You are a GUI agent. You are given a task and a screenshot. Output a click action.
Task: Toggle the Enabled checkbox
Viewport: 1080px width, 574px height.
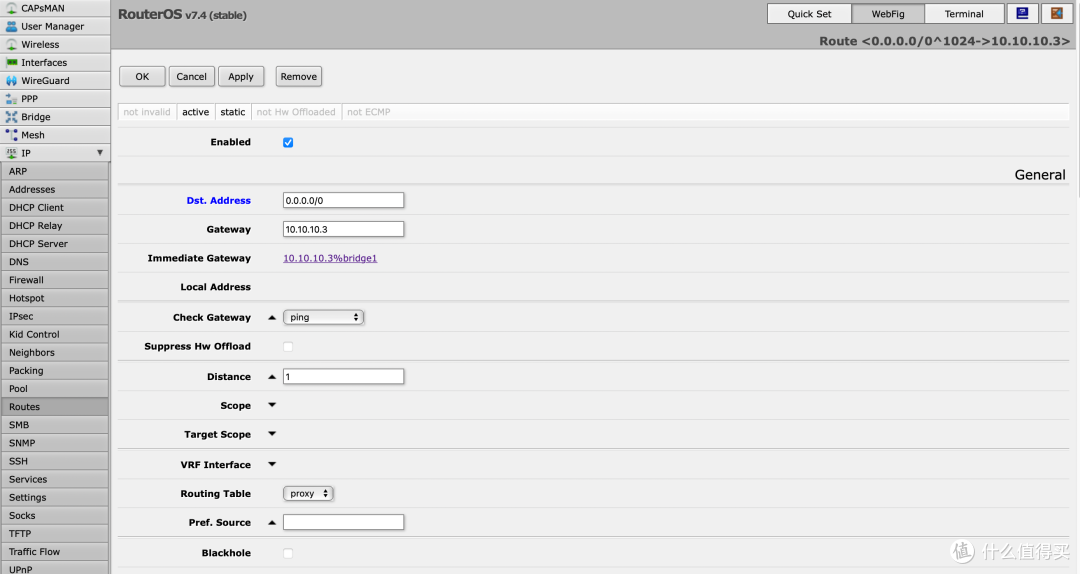[x=288, y=143]
